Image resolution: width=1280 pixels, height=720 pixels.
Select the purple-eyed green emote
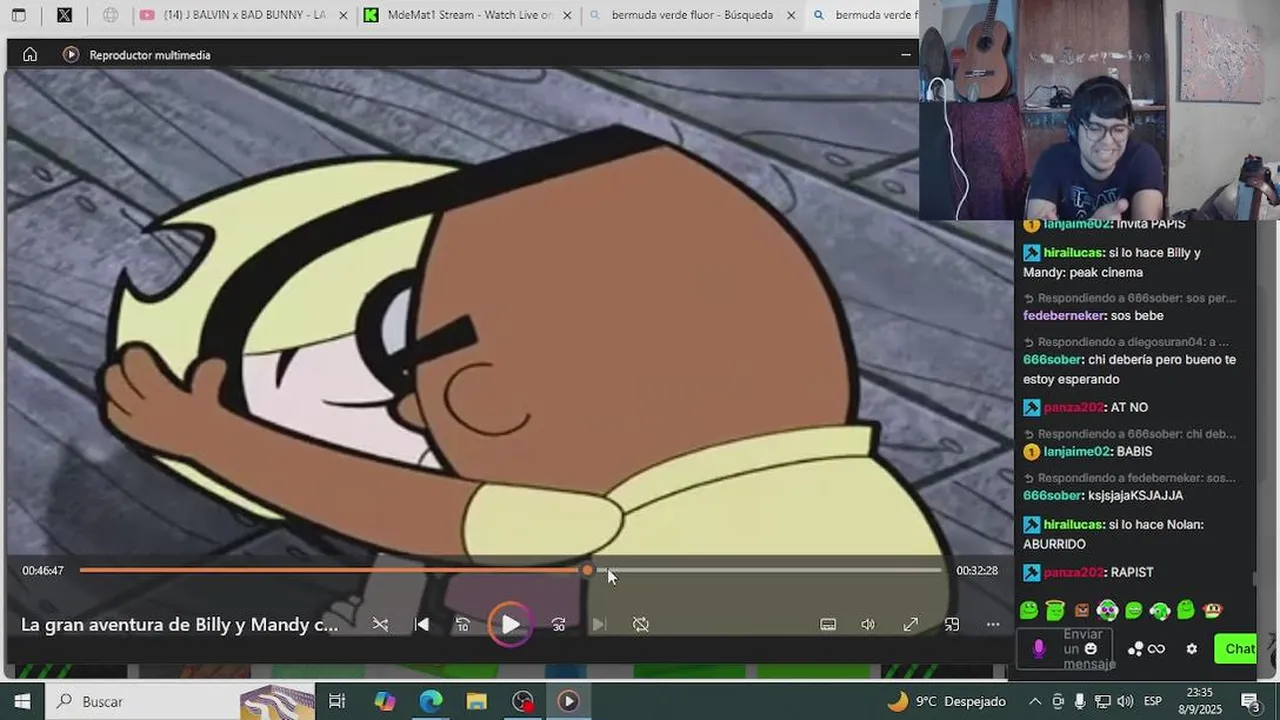1107,610
